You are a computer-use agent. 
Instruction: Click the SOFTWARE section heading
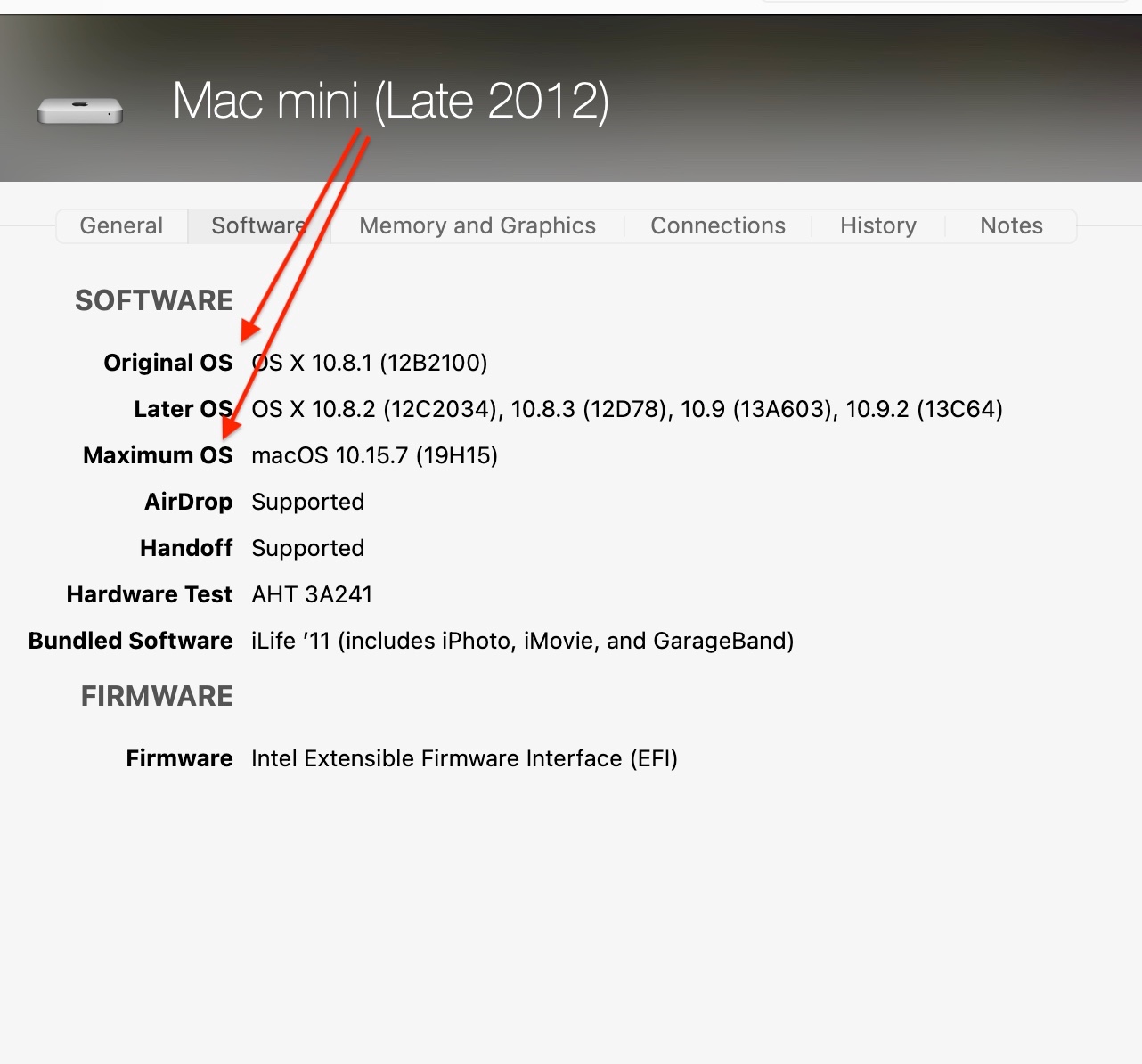point(154,300)
